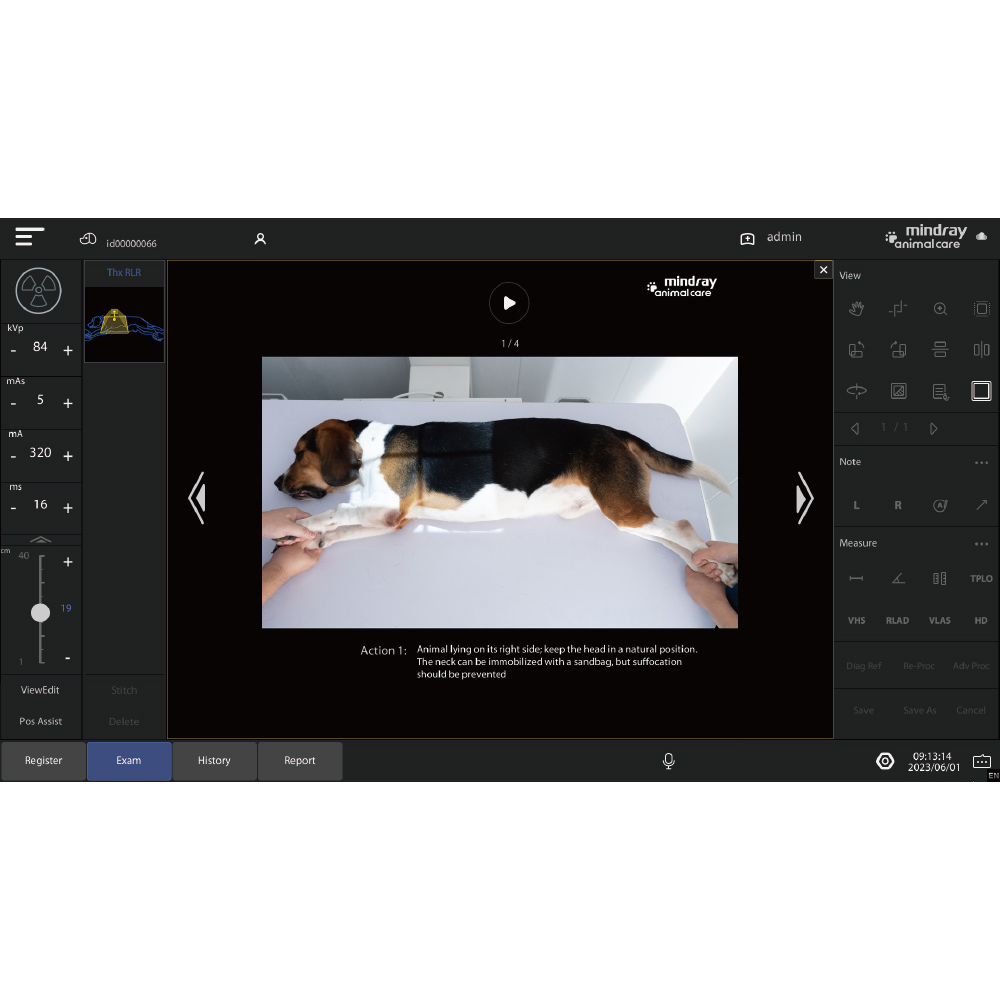Click the thickness slider knob

[41, 613]
